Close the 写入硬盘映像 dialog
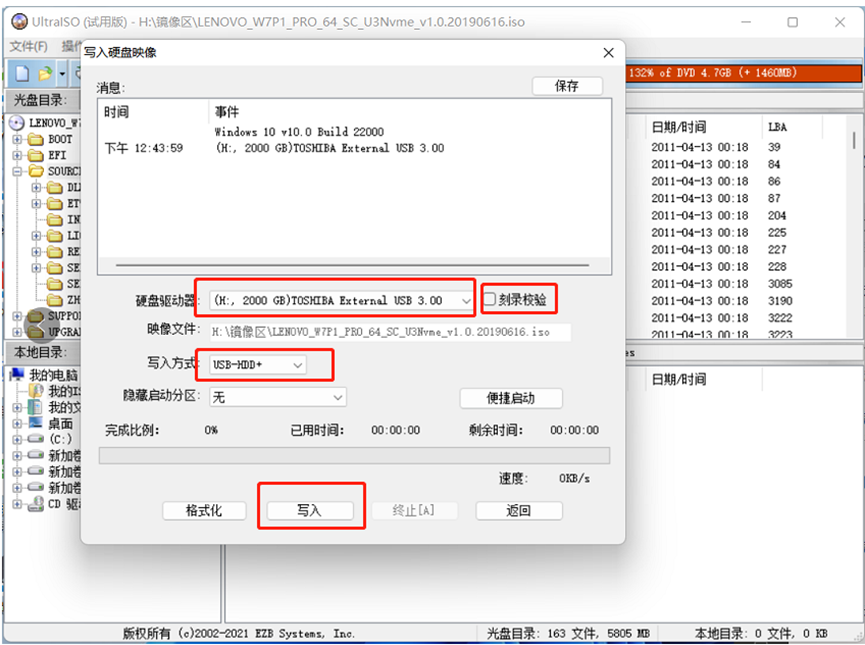Viewport: 865px width, 645px height. tap(608, 52)
